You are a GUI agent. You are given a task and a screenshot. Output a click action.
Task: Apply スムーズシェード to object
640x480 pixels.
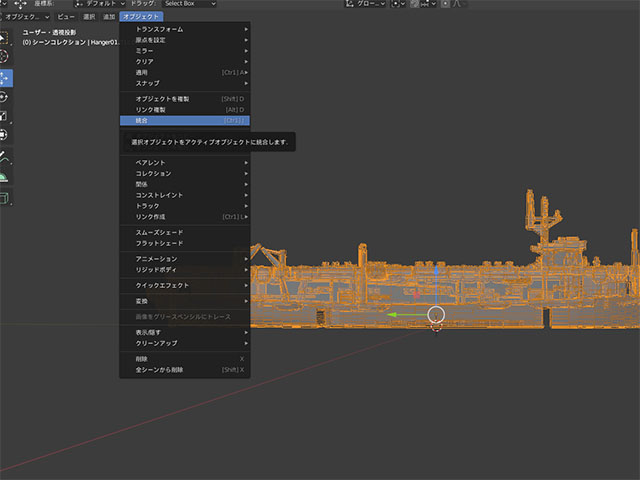pyautogui.click(x=184, y=233)
